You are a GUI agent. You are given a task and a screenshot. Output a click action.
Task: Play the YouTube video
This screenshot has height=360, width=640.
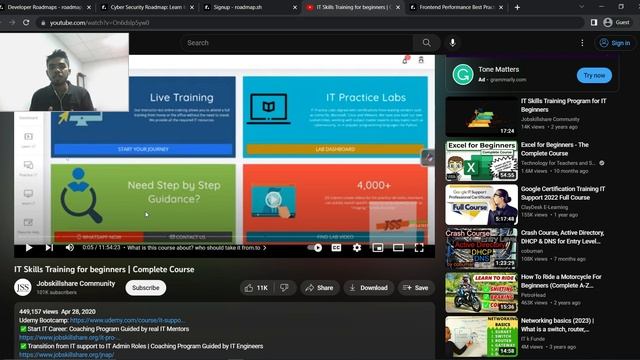pos(29,248)
